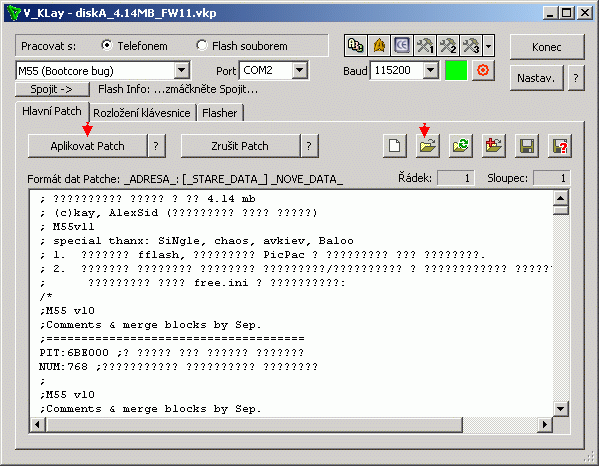Switch to Rozložení klávesnice tab

(142, 113)
